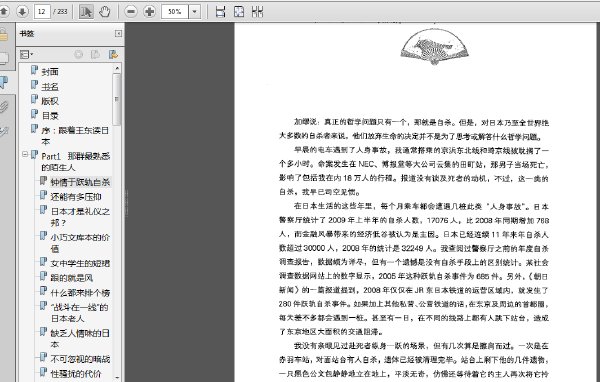Screen dimensions: 600x382
Task: Click the read mode icon with four arrows
Action: (257, 11)
